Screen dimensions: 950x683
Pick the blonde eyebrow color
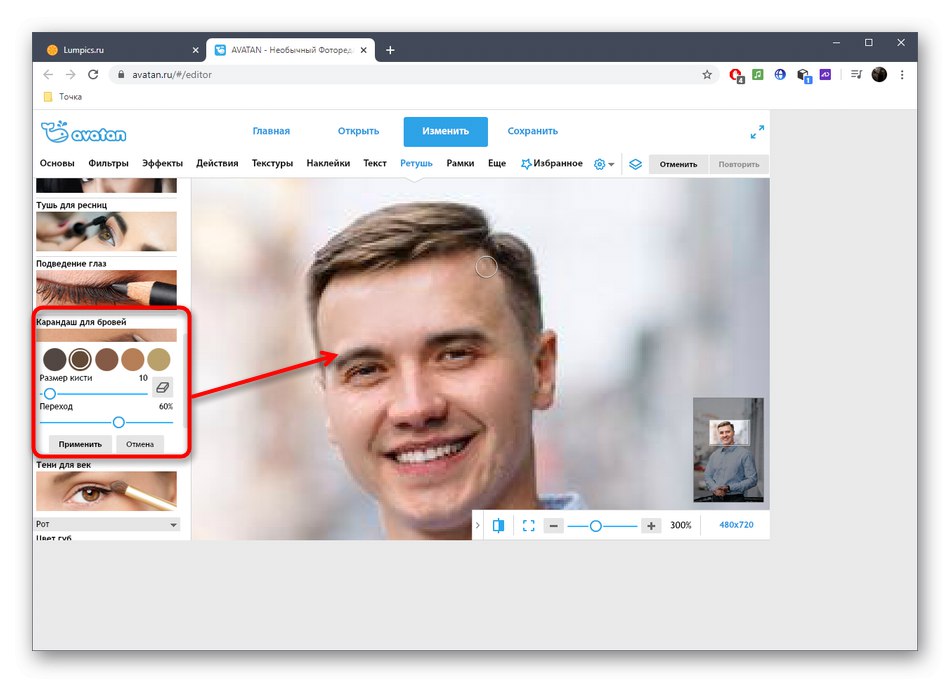(159, 359)
